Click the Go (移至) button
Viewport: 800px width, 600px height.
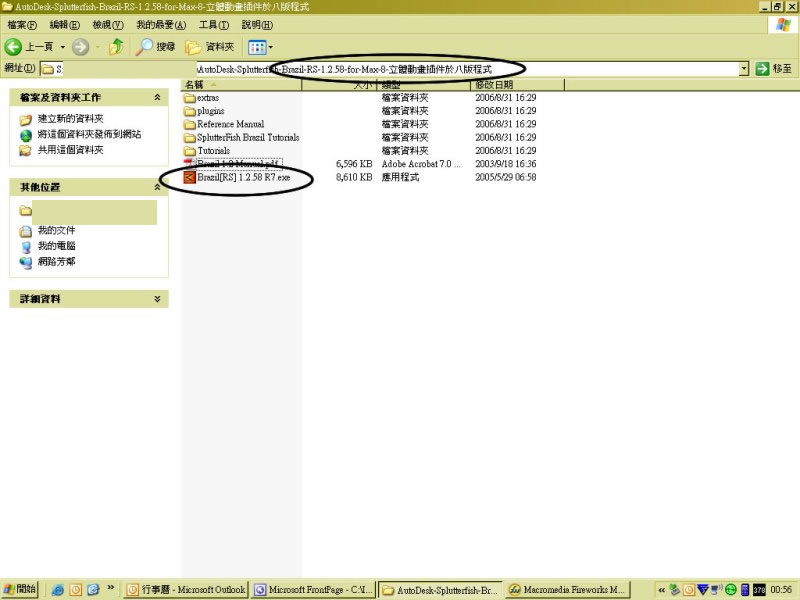point(774,68)
